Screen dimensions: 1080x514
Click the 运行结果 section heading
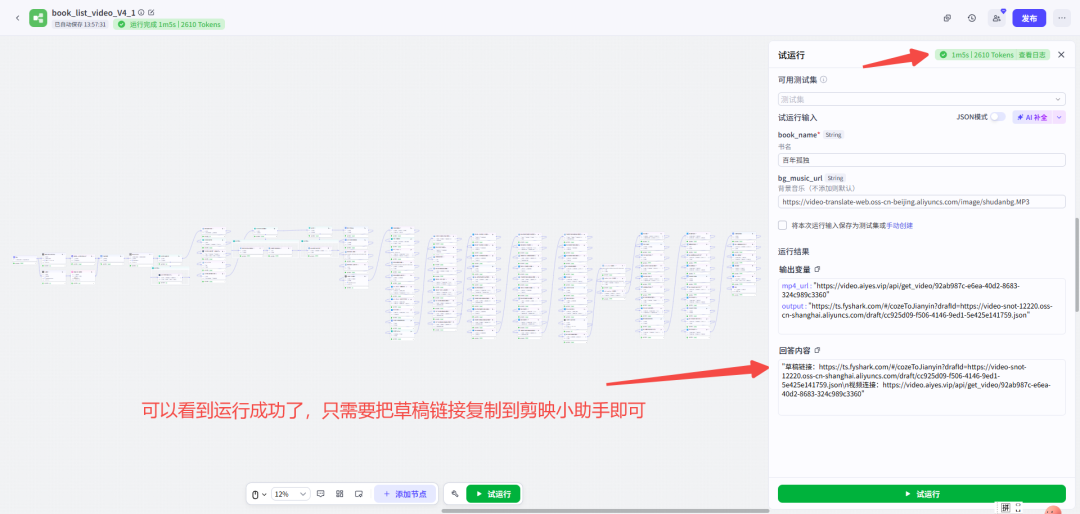tap(793, 251)
